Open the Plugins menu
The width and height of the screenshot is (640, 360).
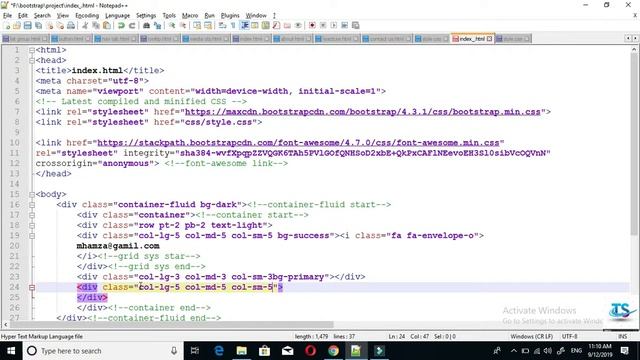point(230,16)
